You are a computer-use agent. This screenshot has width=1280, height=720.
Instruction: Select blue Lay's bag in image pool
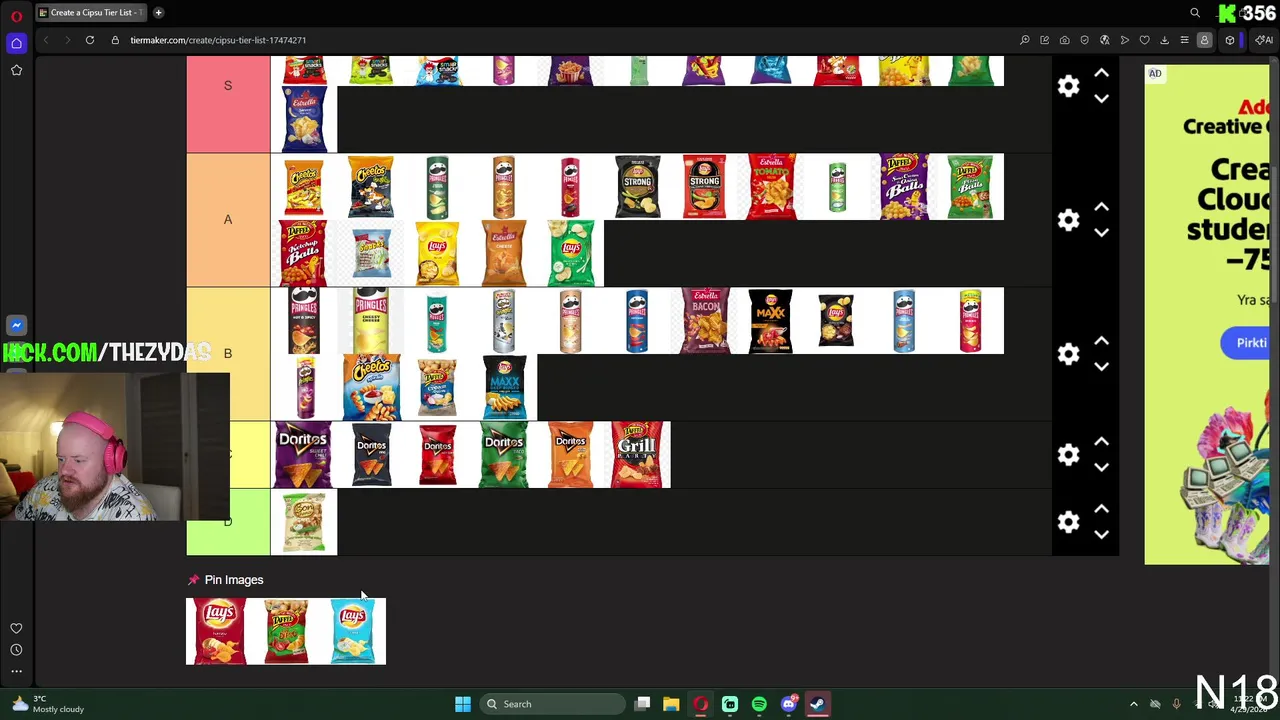(352, 631)
